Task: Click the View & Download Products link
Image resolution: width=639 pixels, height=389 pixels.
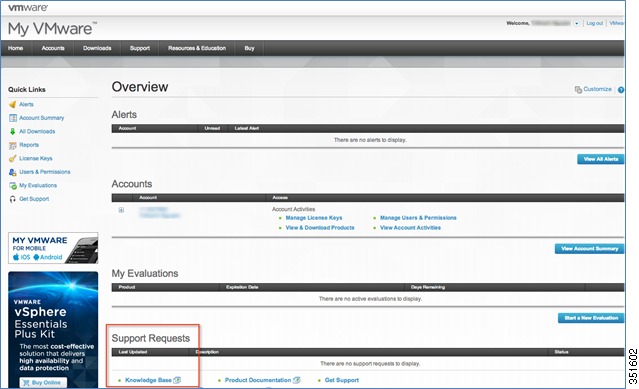Action: 320,228
